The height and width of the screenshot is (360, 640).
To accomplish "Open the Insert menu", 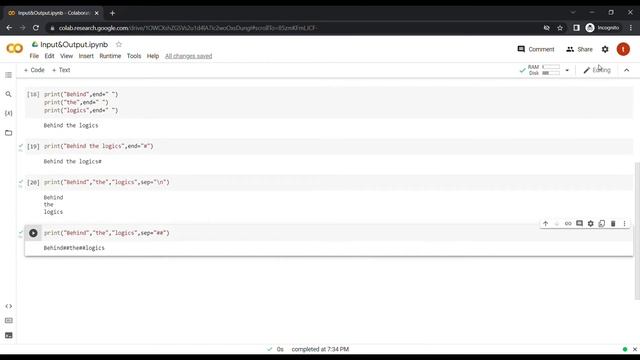I will tap(86, 56).
